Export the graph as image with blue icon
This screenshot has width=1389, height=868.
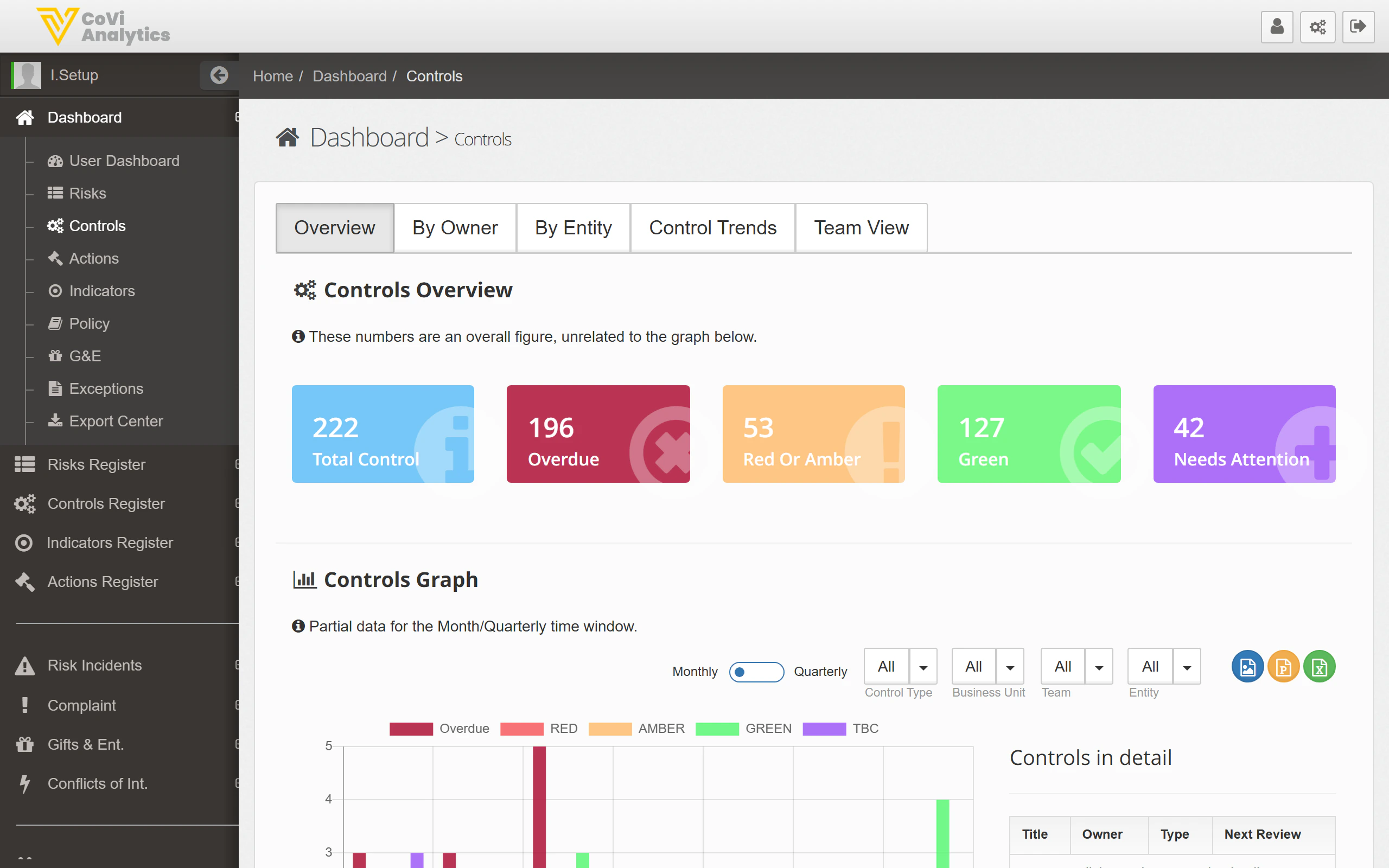[x=1247, y=667]
